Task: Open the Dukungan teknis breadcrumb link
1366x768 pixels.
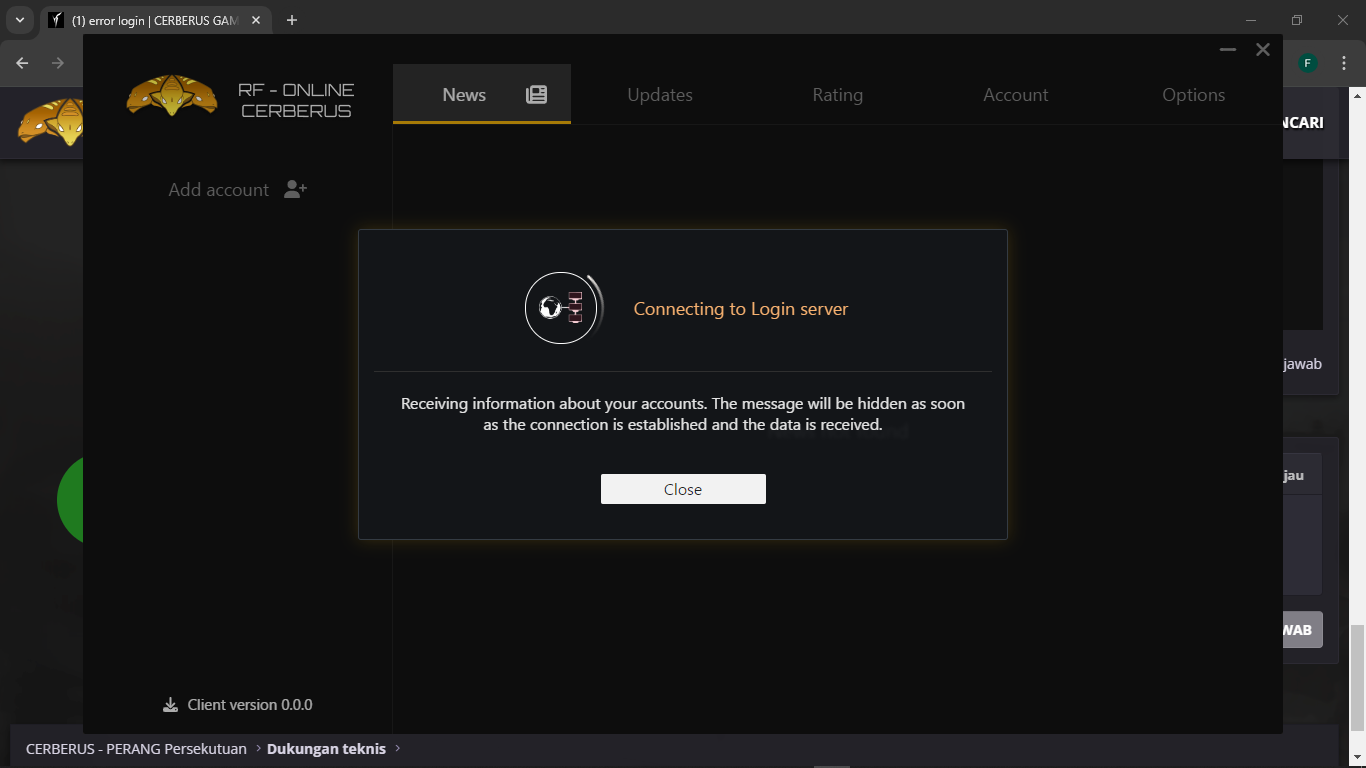Action: pyautogui.click(x=326, y=748)
